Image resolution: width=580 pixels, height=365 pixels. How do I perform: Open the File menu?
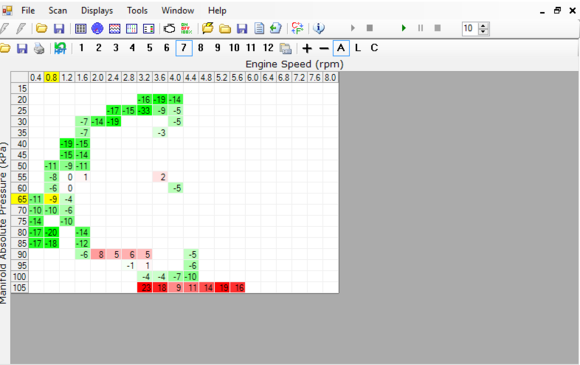click(x=28, y=11)
